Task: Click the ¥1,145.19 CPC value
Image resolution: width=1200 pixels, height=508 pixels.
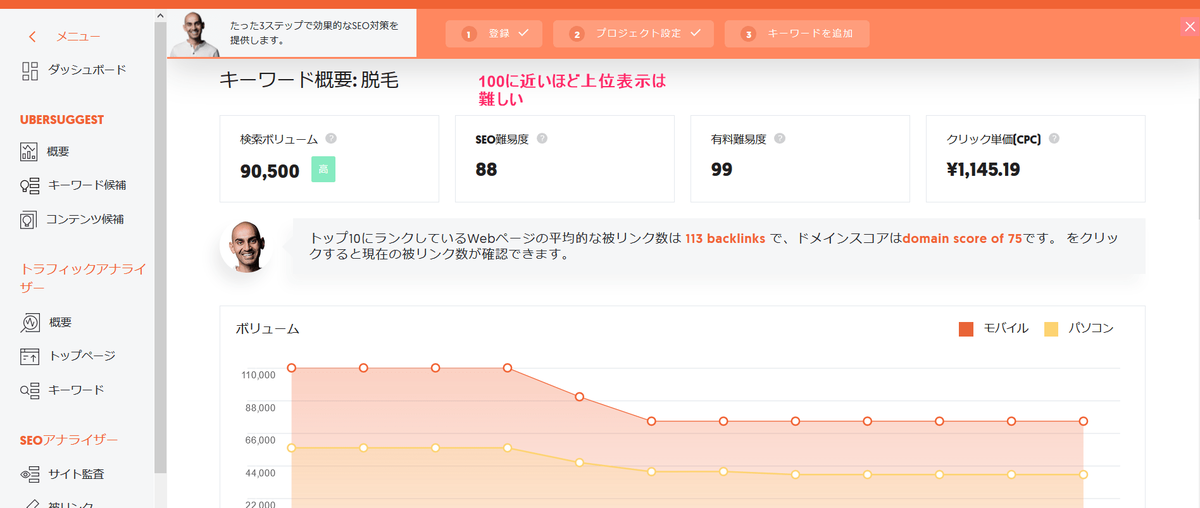Action: point(983,170)
